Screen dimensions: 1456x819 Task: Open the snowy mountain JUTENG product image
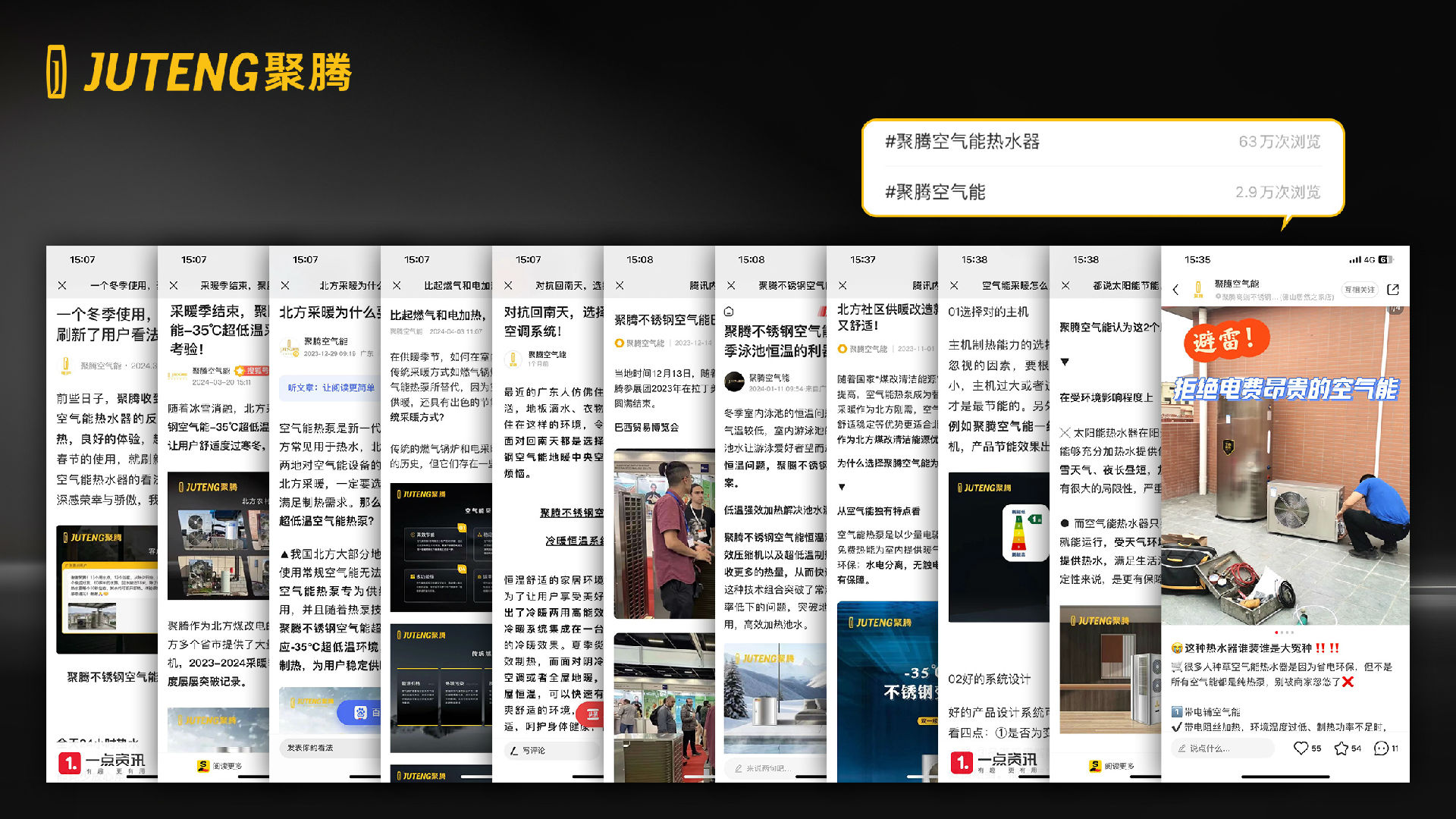[x=775, y=698]
